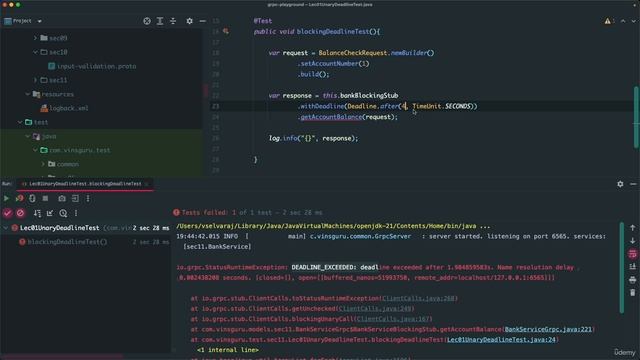Viewport: 640px width, 360px height.
Task: Collapse the resources folder
Action: (28, 94)
